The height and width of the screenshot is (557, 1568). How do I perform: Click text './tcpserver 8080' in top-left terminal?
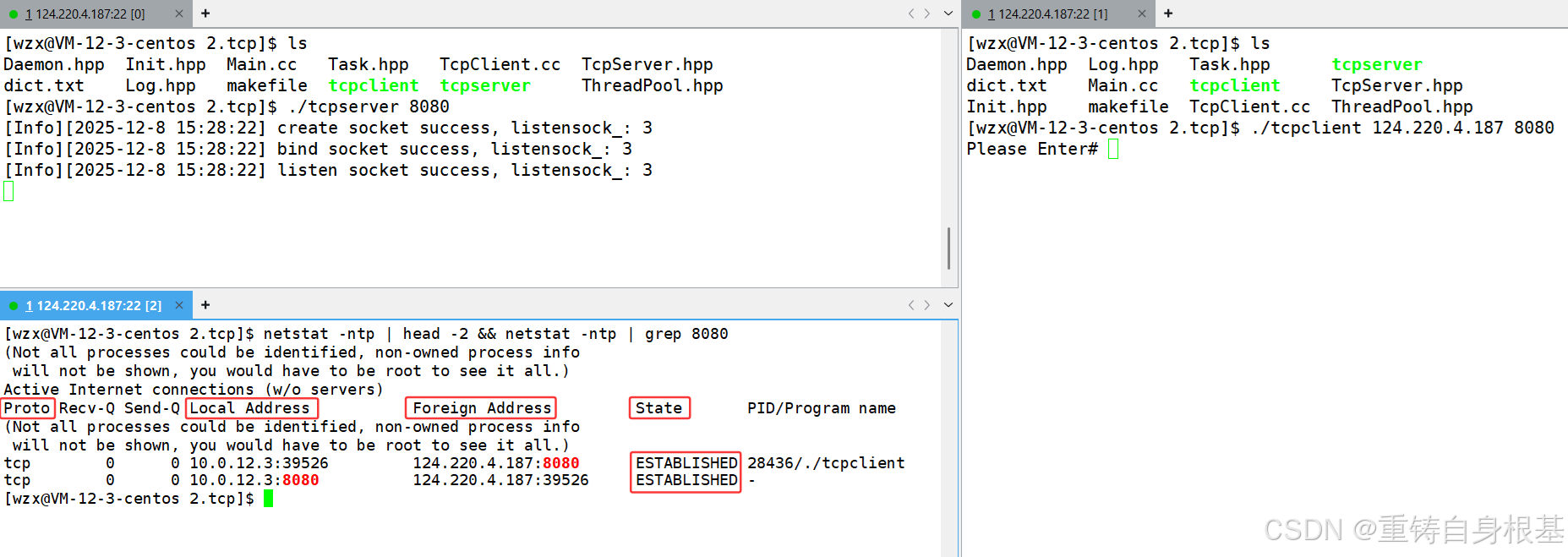tap(369, 106)
